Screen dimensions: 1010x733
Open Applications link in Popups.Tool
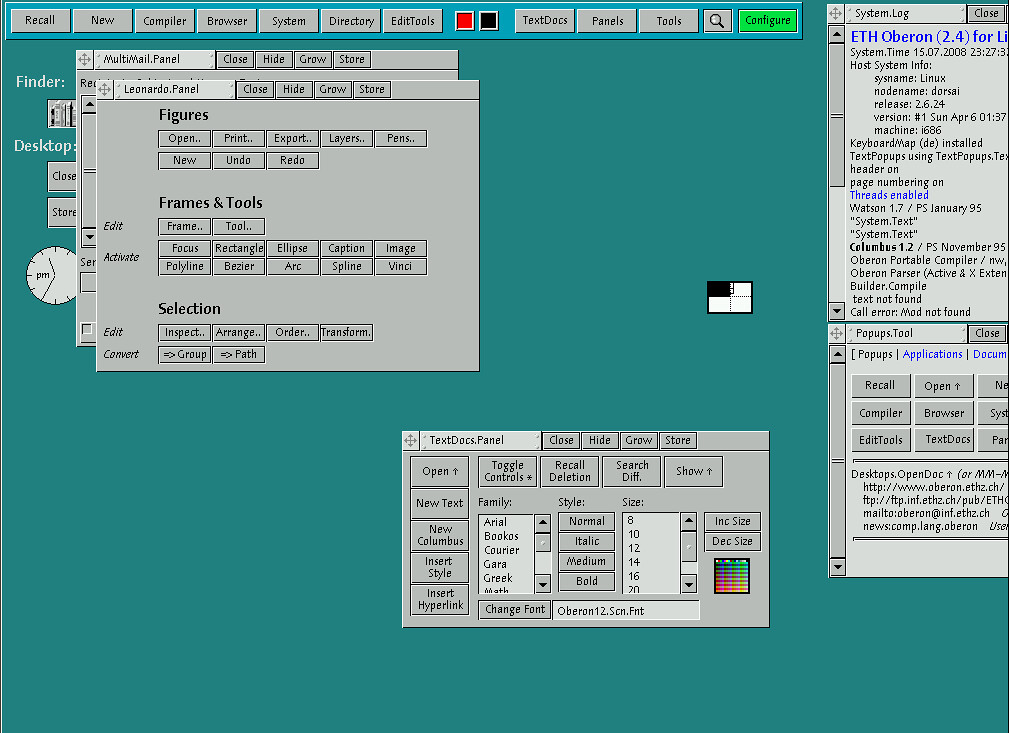[932, 354]
